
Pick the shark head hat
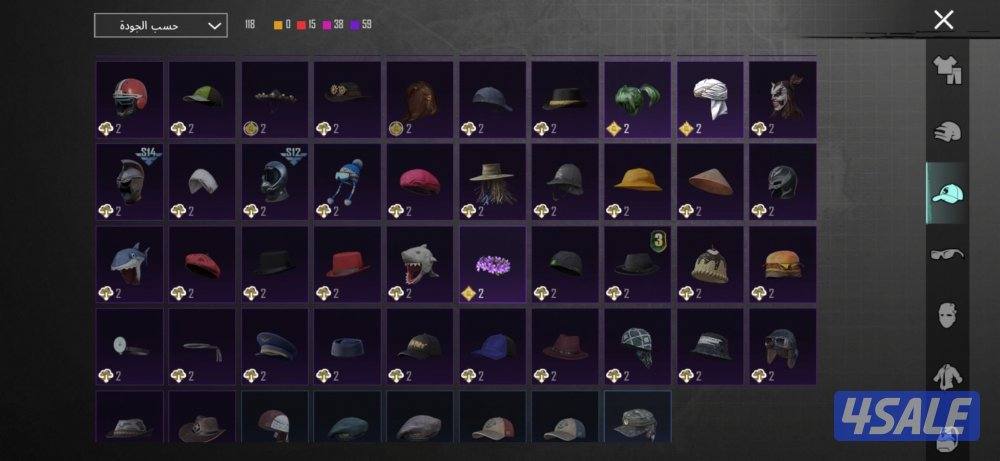pos(129,264)
